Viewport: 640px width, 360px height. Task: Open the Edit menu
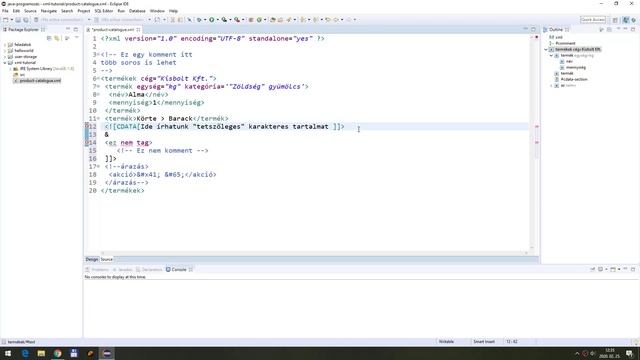pyautogui.click(x=16, y=11)
